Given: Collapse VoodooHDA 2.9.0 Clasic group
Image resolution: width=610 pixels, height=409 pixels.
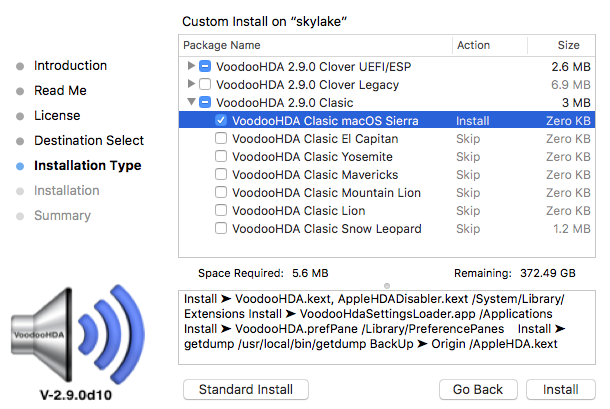Looking at the screenshot, I should point(192,102).
